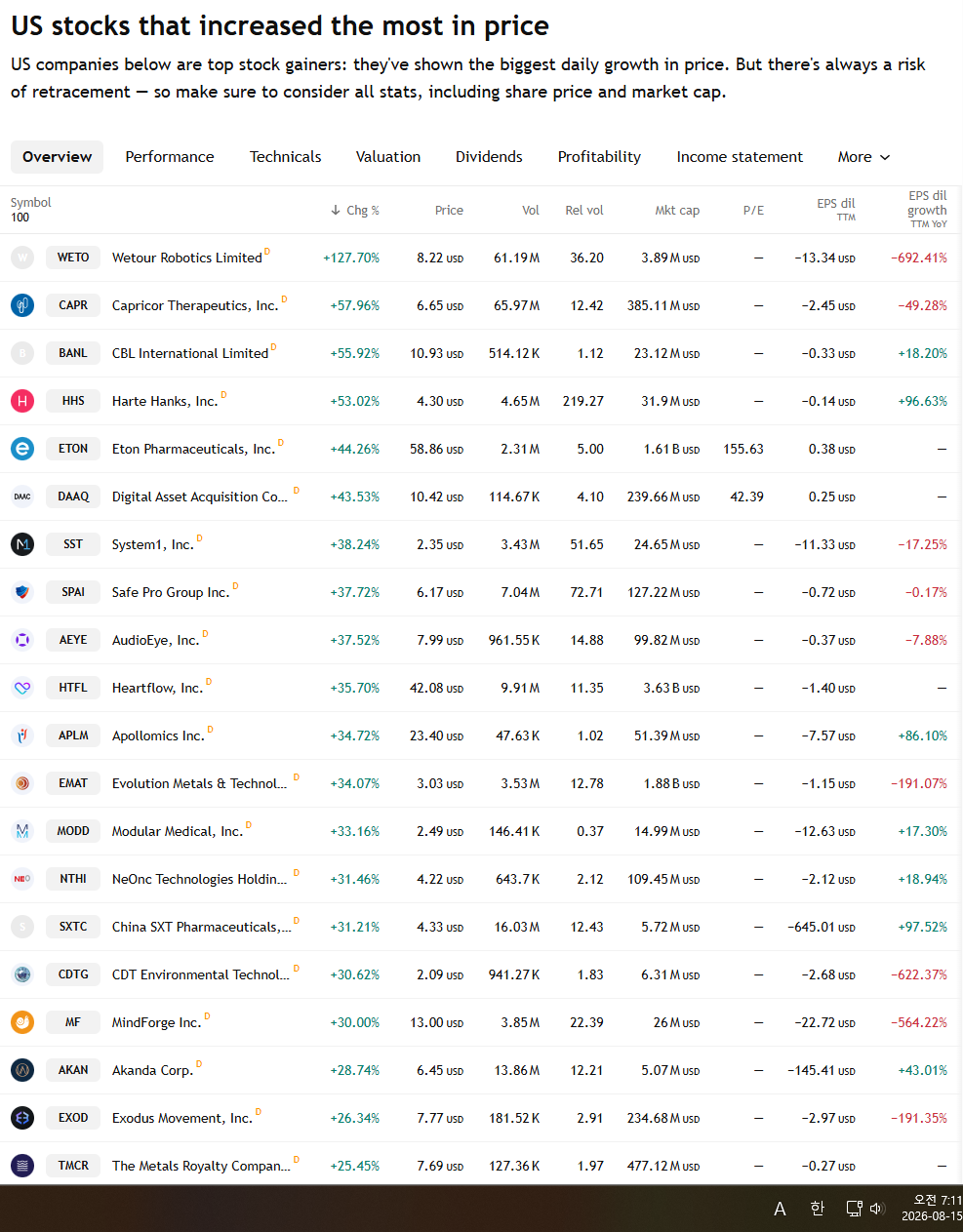
Task: Click the Metals Royalty Company logo icon
Action: pos(22,1166)
